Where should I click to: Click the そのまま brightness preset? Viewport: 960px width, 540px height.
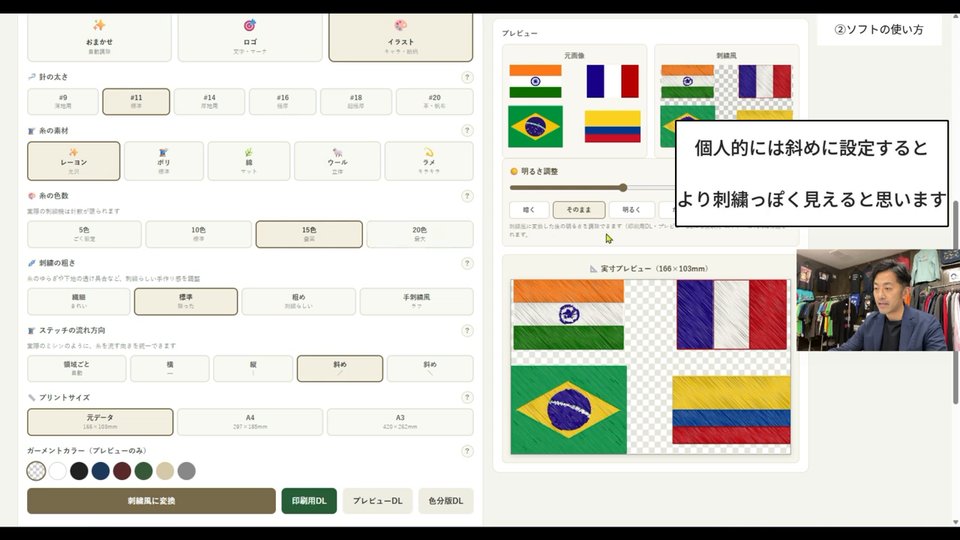click(579, 209)
